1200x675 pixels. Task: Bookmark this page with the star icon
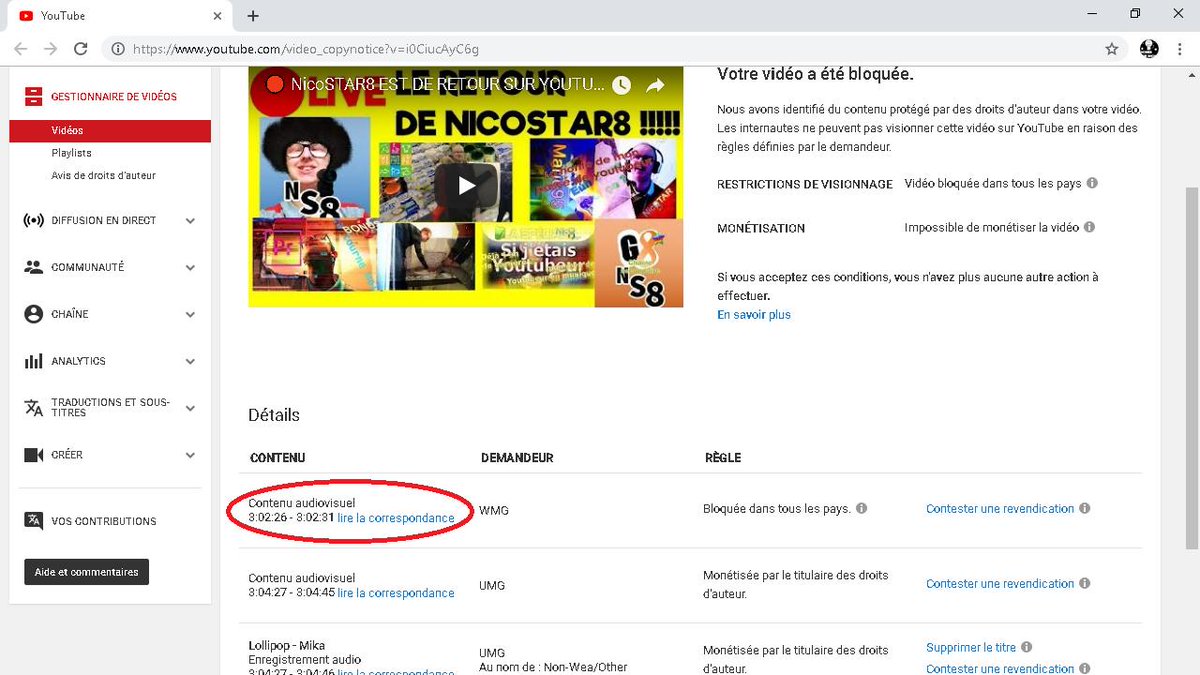[1112, 48]
